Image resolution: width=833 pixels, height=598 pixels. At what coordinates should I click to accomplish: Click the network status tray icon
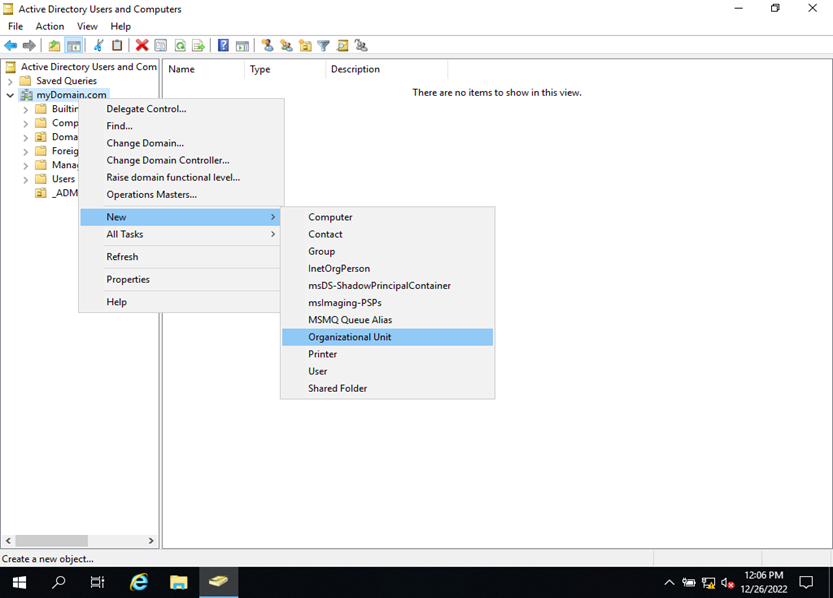pos(708,583)
